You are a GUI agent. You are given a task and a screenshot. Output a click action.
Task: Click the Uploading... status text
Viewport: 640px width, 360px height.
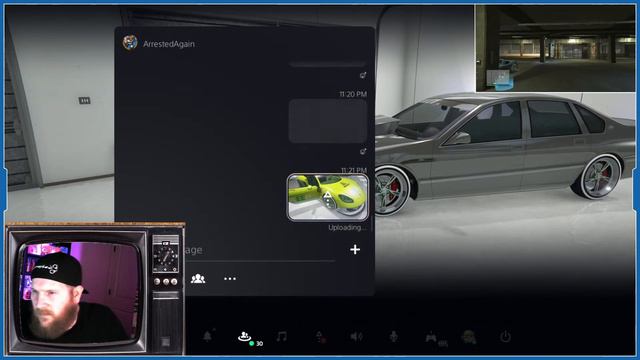(347, 228)
